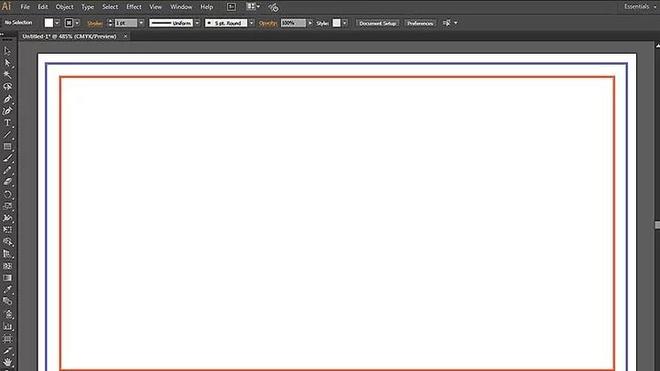Open the Help menu
660x371 pixels.
point(206,7)
